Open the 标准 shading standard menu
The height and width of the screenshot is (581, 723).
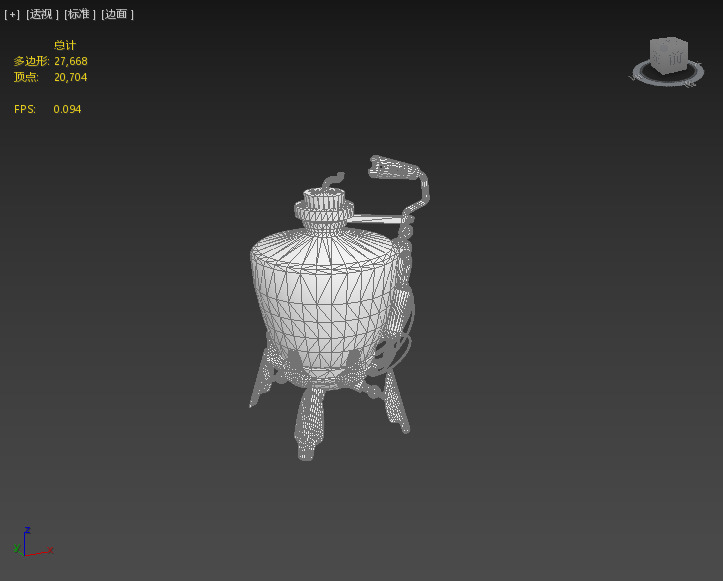79,14
